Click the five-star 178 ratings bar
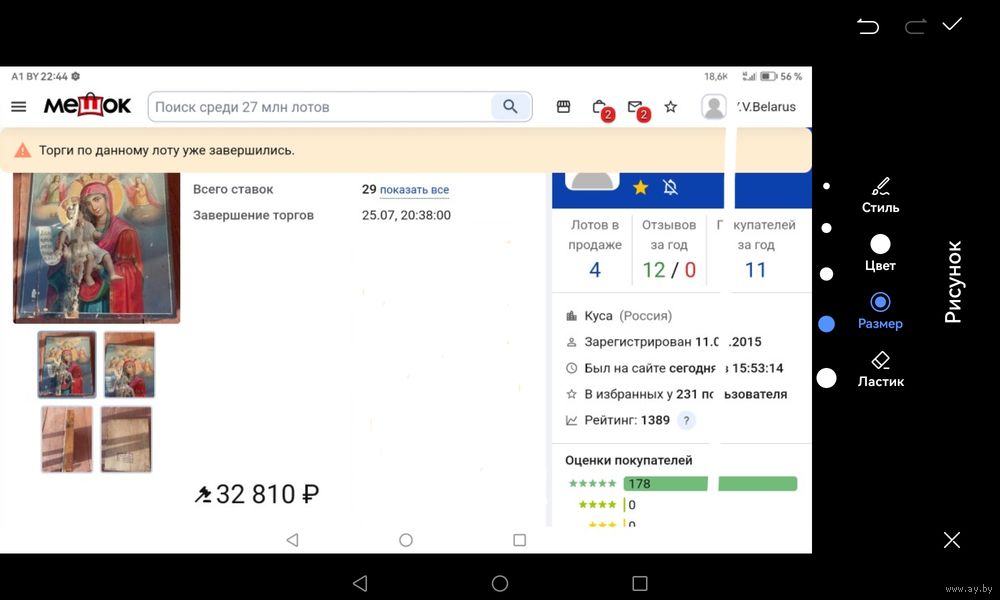The height and width of the screenshot is (600, 1000). [x=710, y=484]
